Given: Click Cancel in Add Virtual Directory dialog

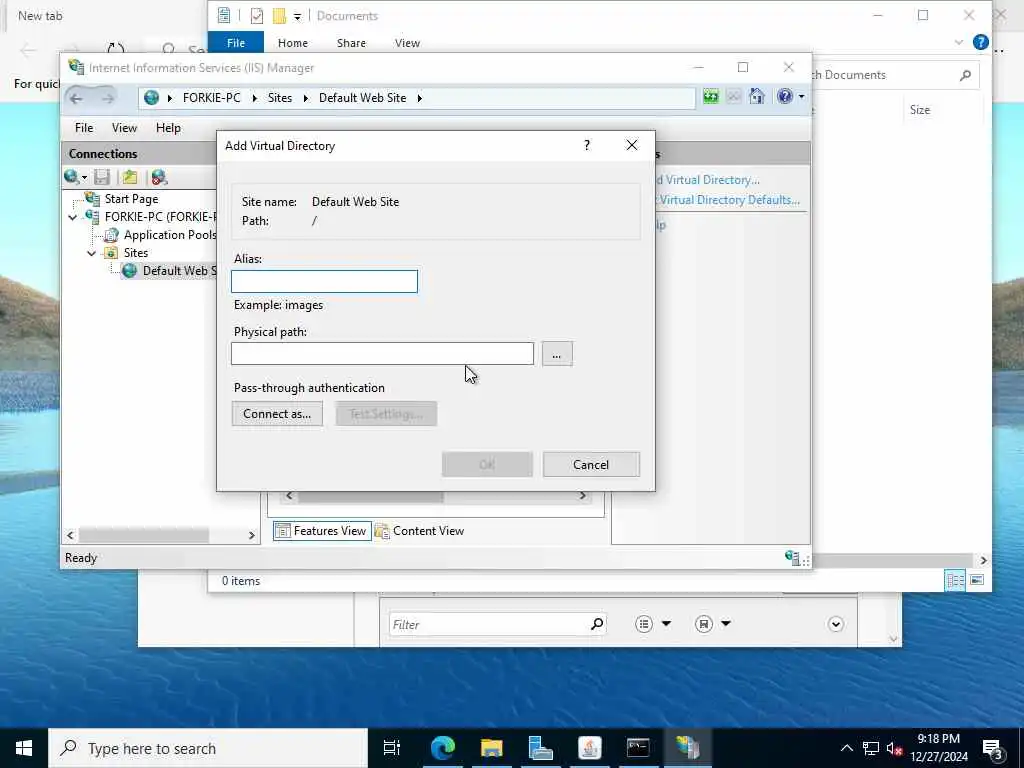Looking at the screenshot, I should point(592,464).
